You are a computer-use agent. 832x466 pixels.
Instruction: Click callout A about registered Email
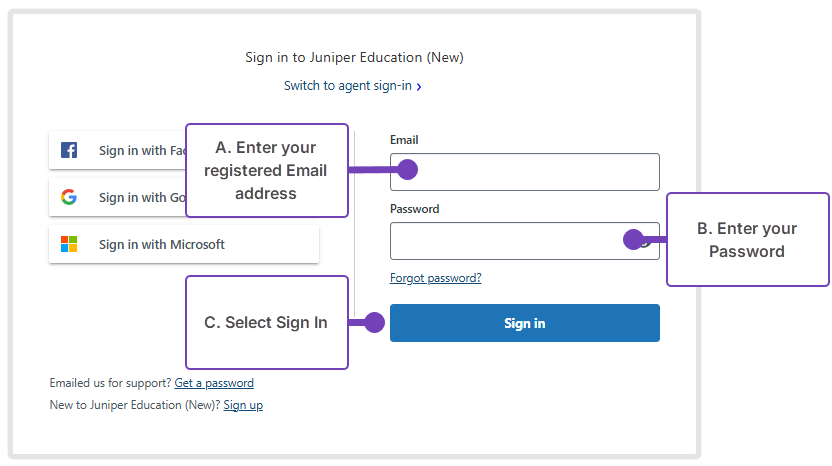click(x=267, y=170)
